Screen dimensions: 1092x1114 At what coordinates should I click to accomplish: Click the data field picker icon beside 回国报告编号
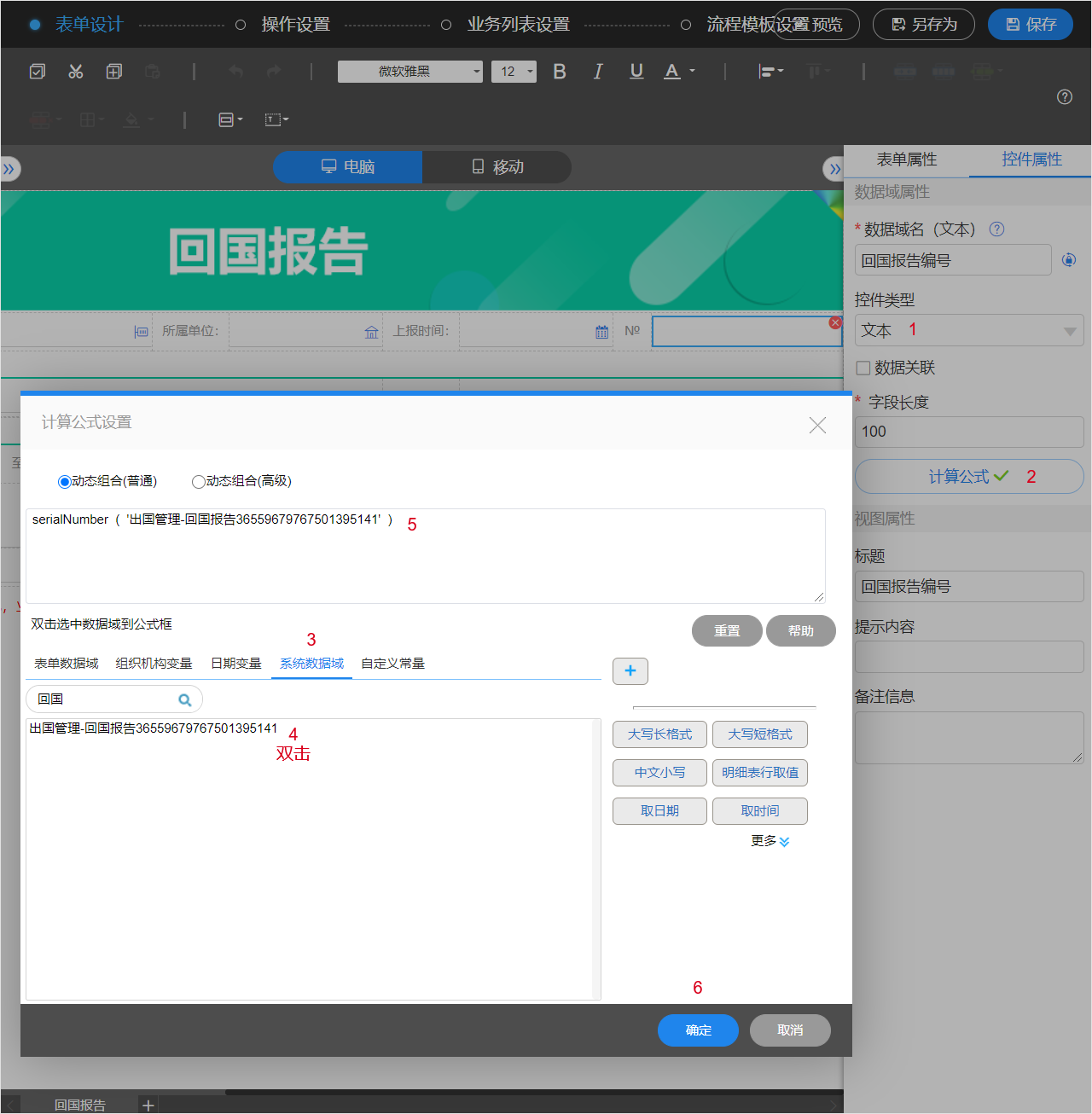(1069, 260)
